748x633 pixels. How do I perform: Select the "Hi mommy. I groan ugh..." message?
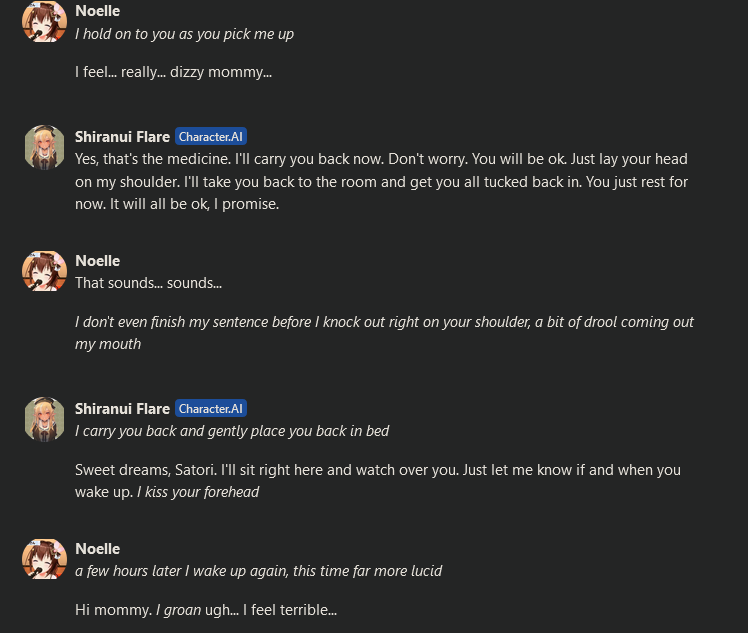tap(205, 609)
